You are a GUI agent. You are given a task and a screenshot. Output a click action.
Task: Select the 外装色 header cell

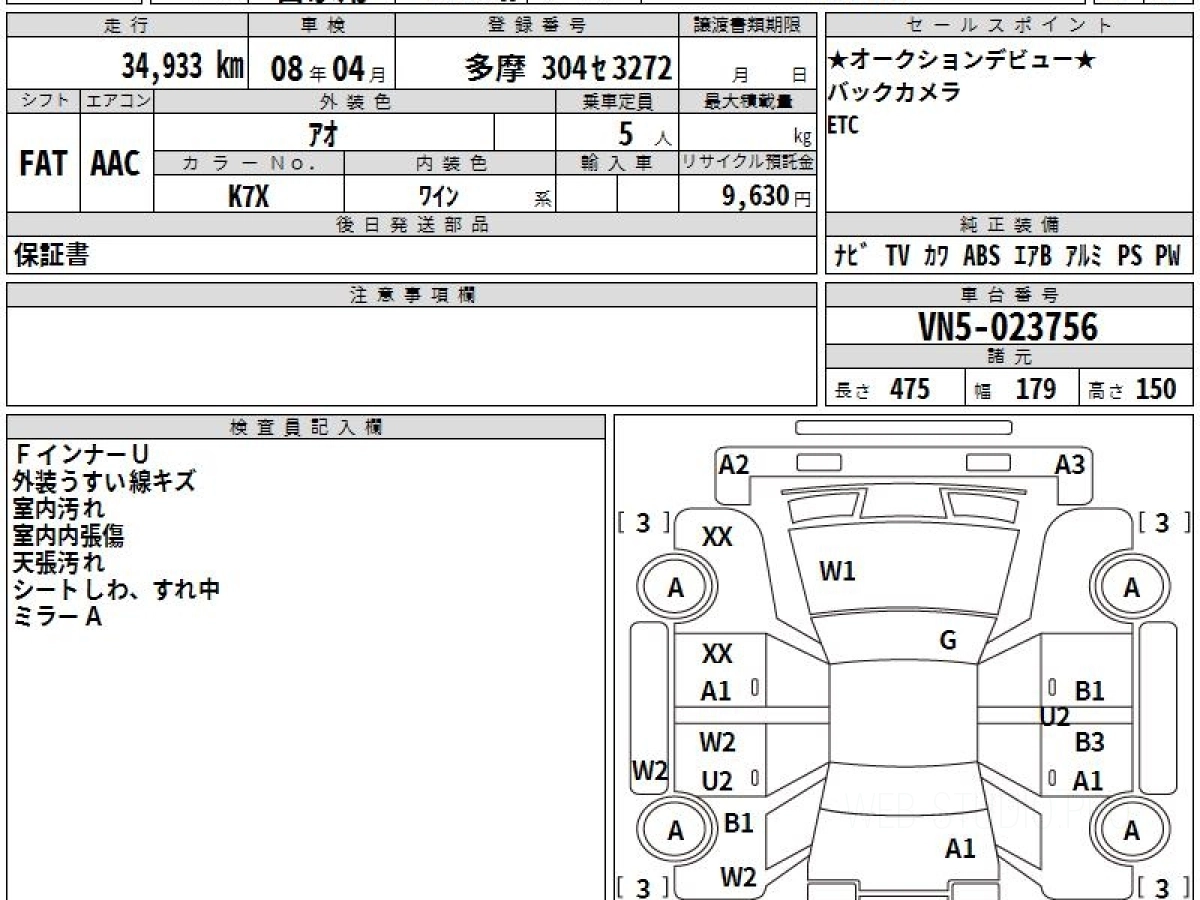click(x=355, y=101)
